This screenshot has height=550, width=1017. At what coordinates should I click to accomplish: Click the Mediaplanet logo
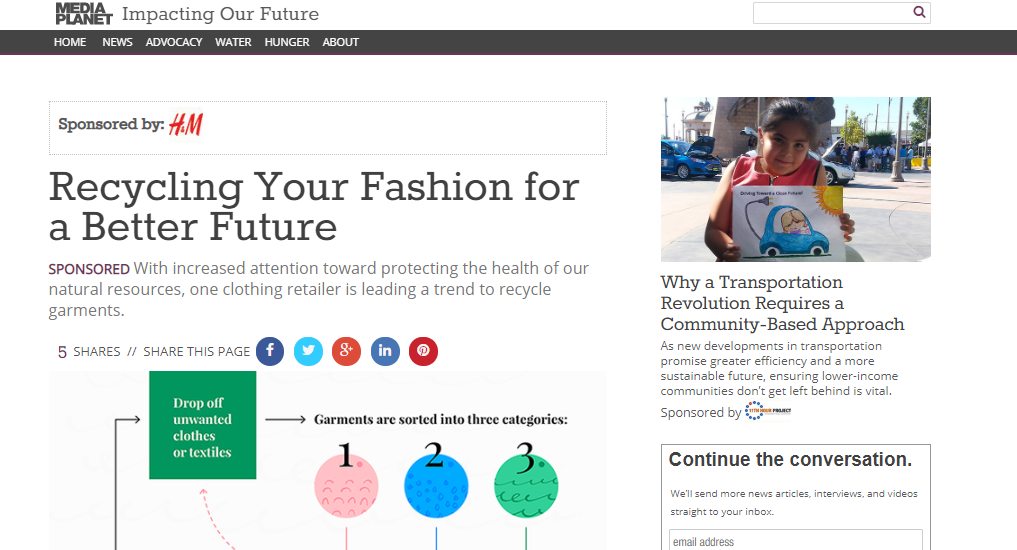[x=83, y=13]
